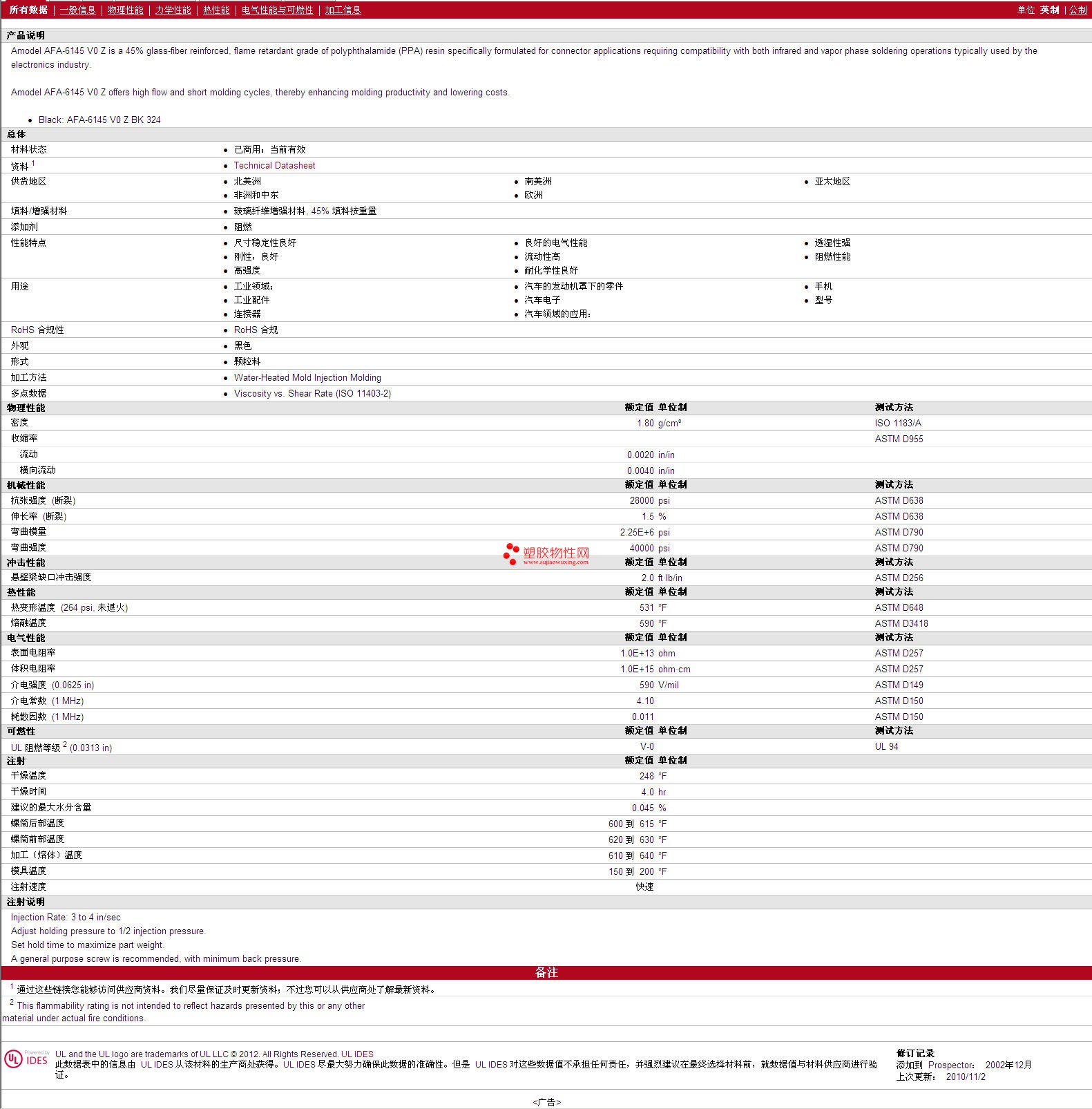Open the Technical Datasheet link
The width and height of the screenshot is (1092, 1109).
click(x=274, y=166)
